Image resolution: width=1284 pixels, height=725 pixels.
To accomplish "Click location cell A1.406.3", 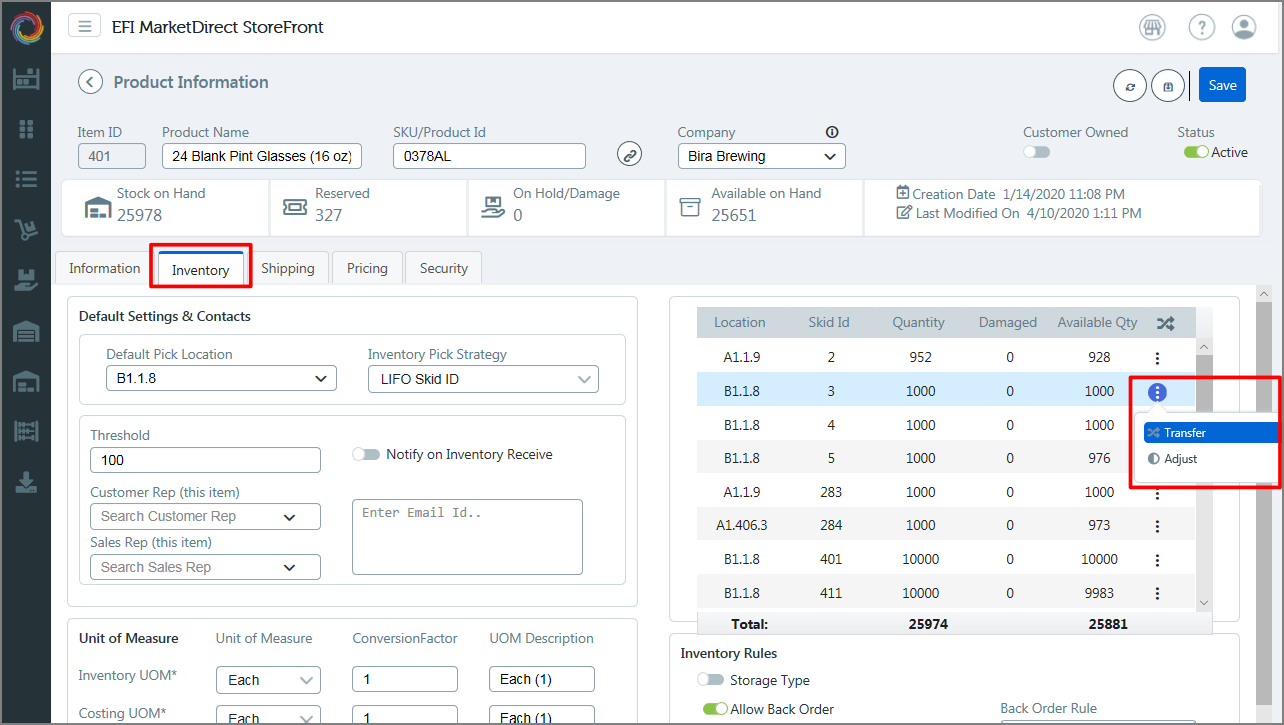I will 740,526.
